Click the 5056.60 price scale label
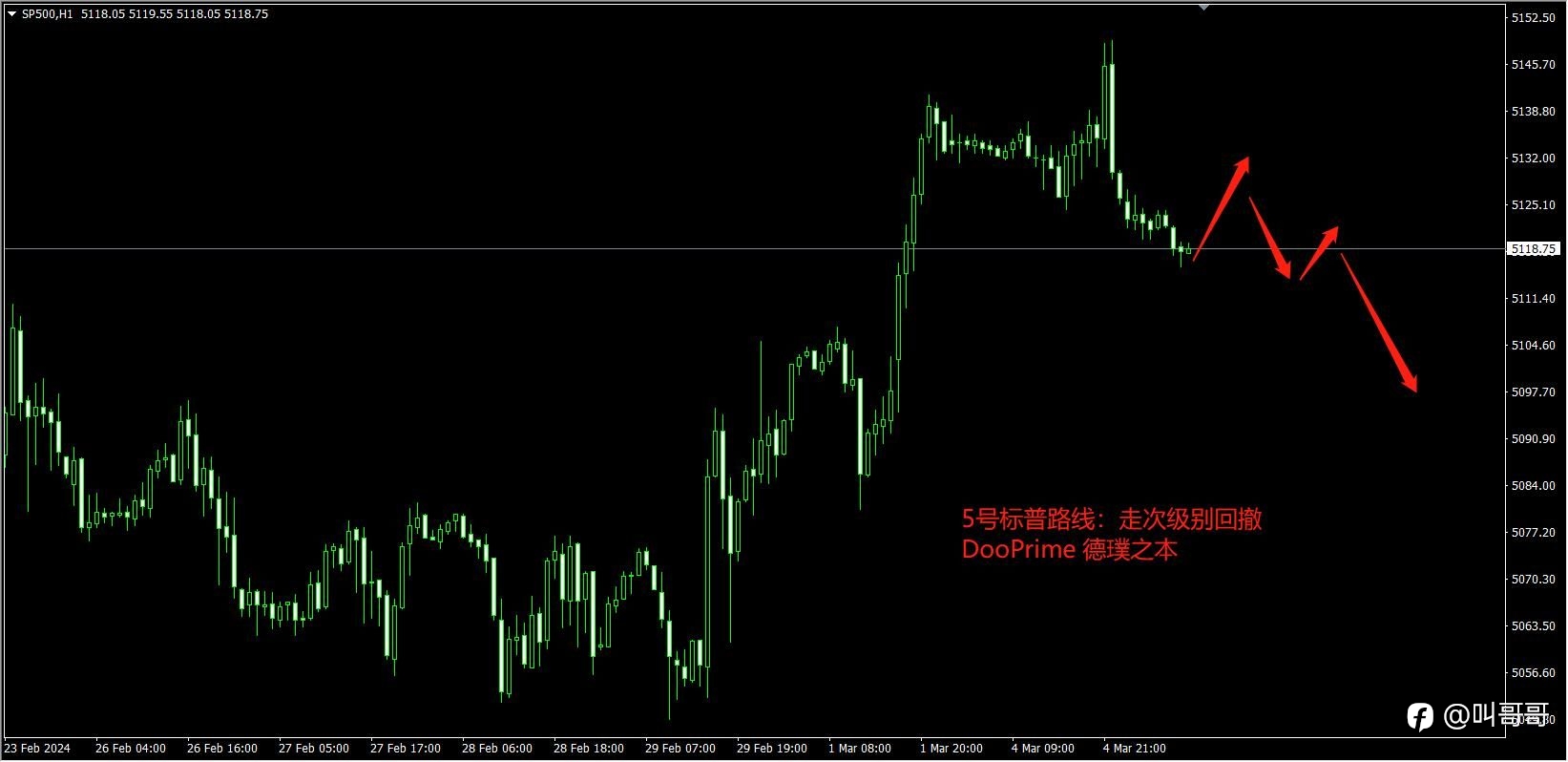 (x=1533, y=673)
